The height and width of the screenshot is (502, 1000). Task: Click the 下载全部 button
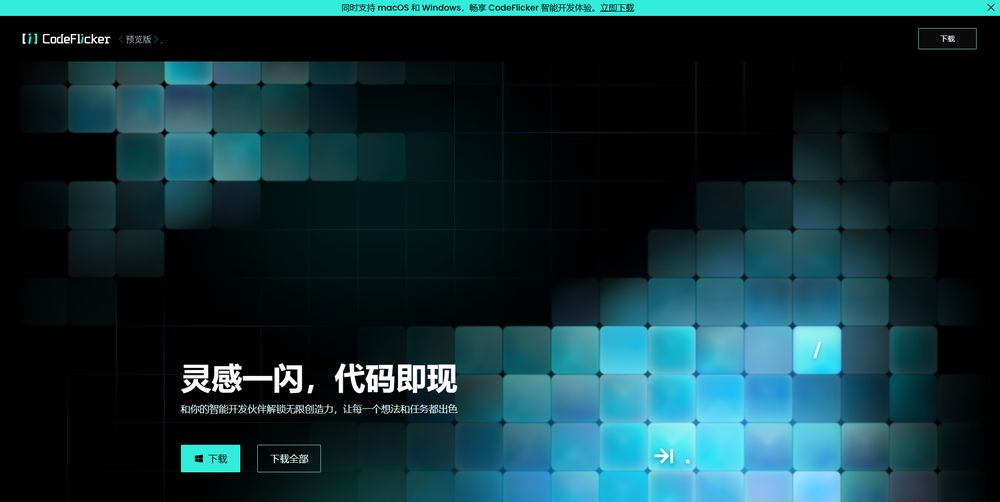pyautogui.click(x=289, y=459)
